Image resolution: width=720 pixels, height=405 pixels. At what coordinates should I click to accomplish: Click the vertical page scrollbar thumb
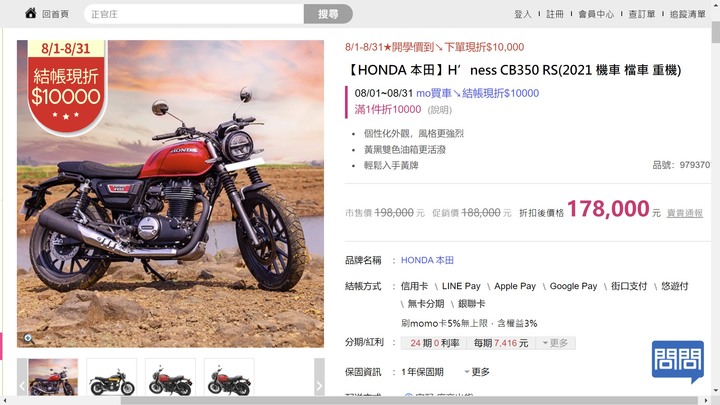pyautogui.click(x=715, y=32)
